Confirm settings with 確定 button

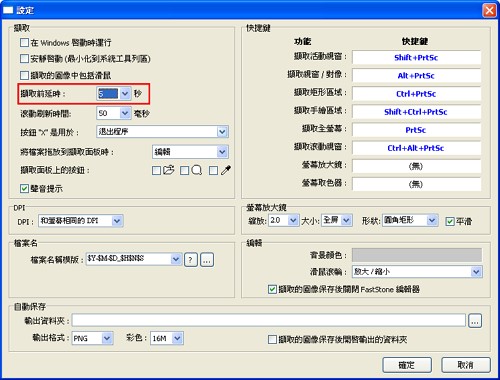(407, 365)
